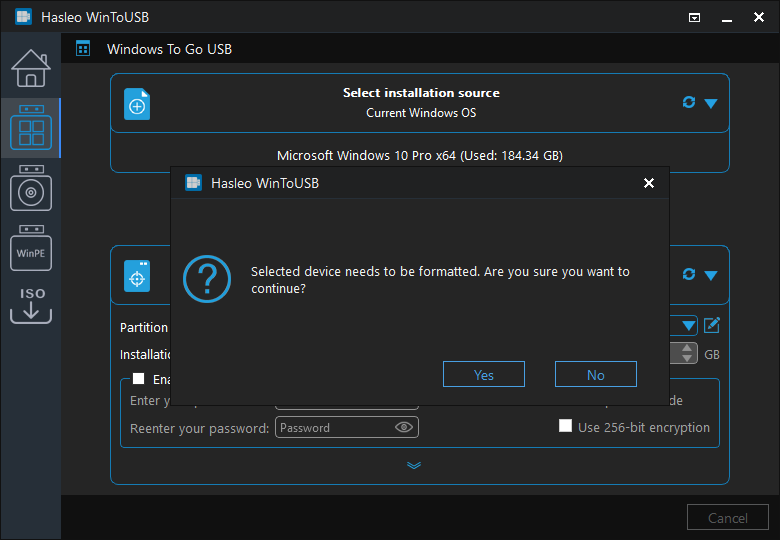
Task: Click the Hasleo WinToUSB app logo
Action: [x=23, y=17]
